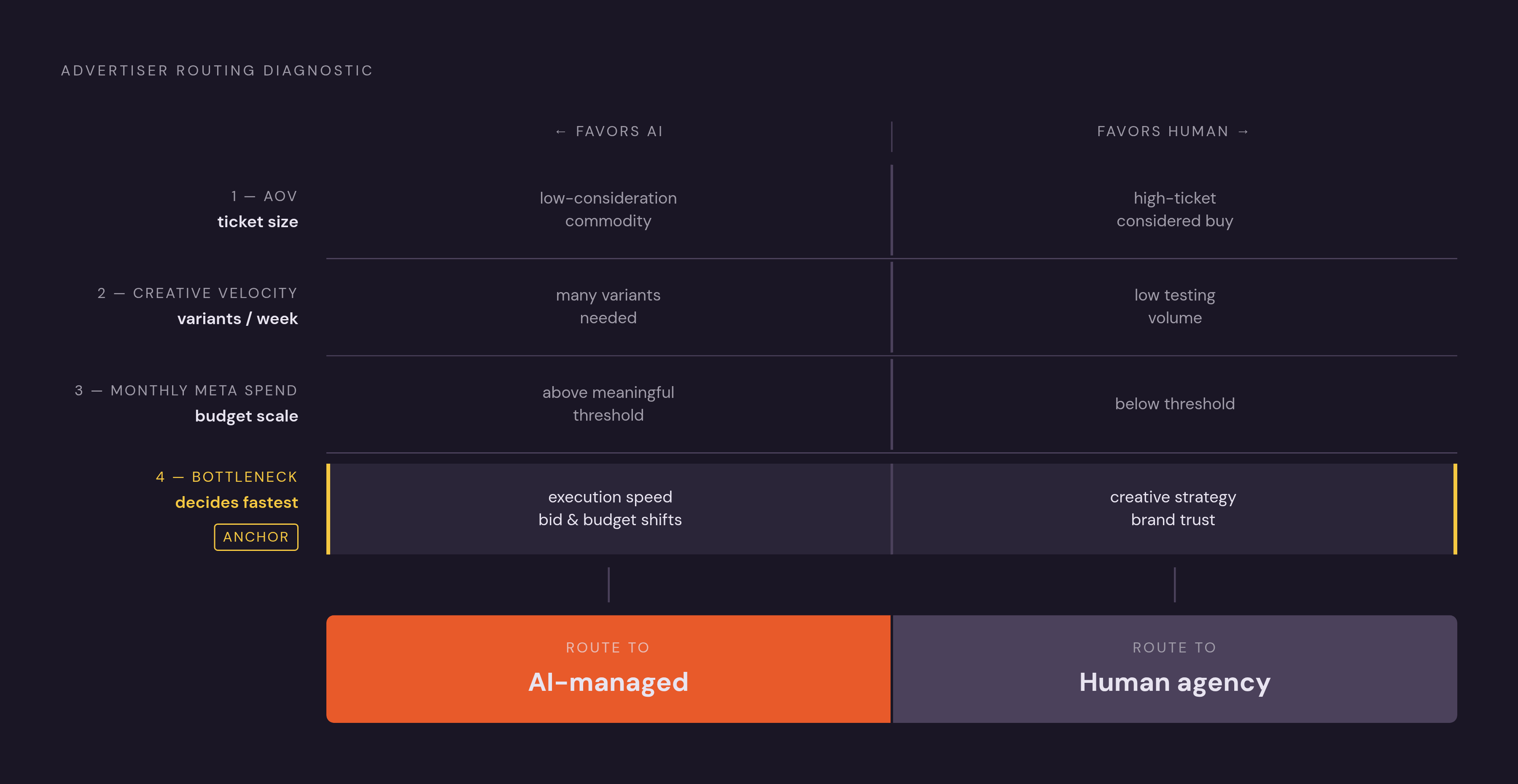Click the 'many variants needed' cell
This screenshot has width=1518, height=784.
pyautogui.click(x=608, y=306)
